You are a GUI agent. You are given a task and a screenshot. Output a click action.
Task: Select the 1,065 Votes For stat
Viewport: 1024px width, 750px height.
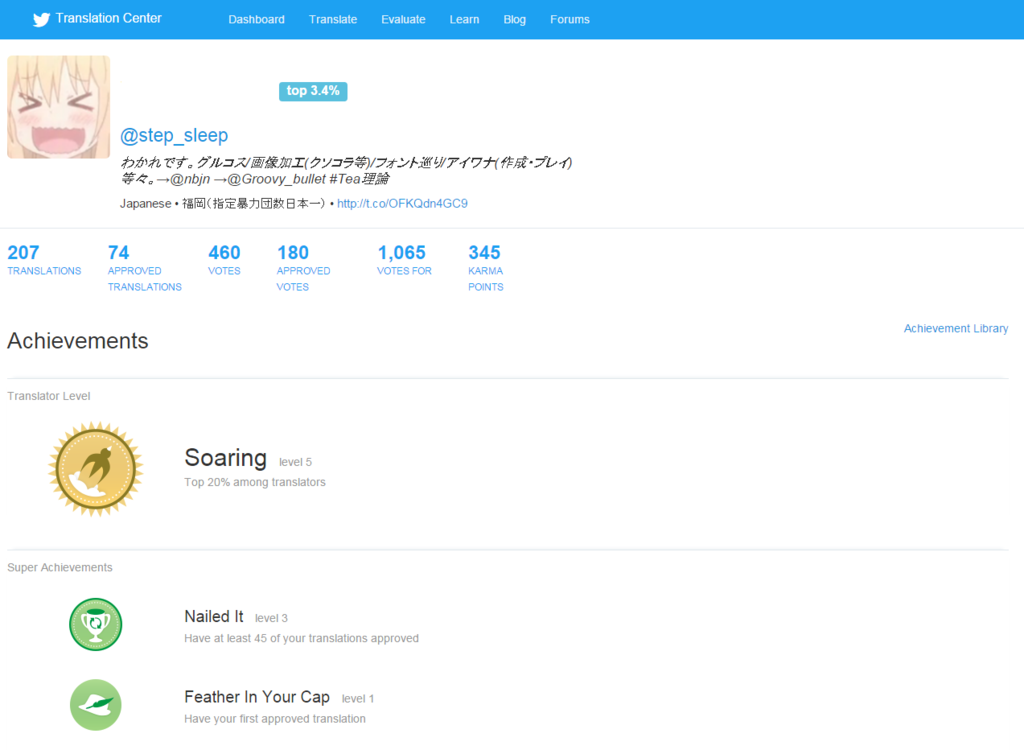pos(404,260)
